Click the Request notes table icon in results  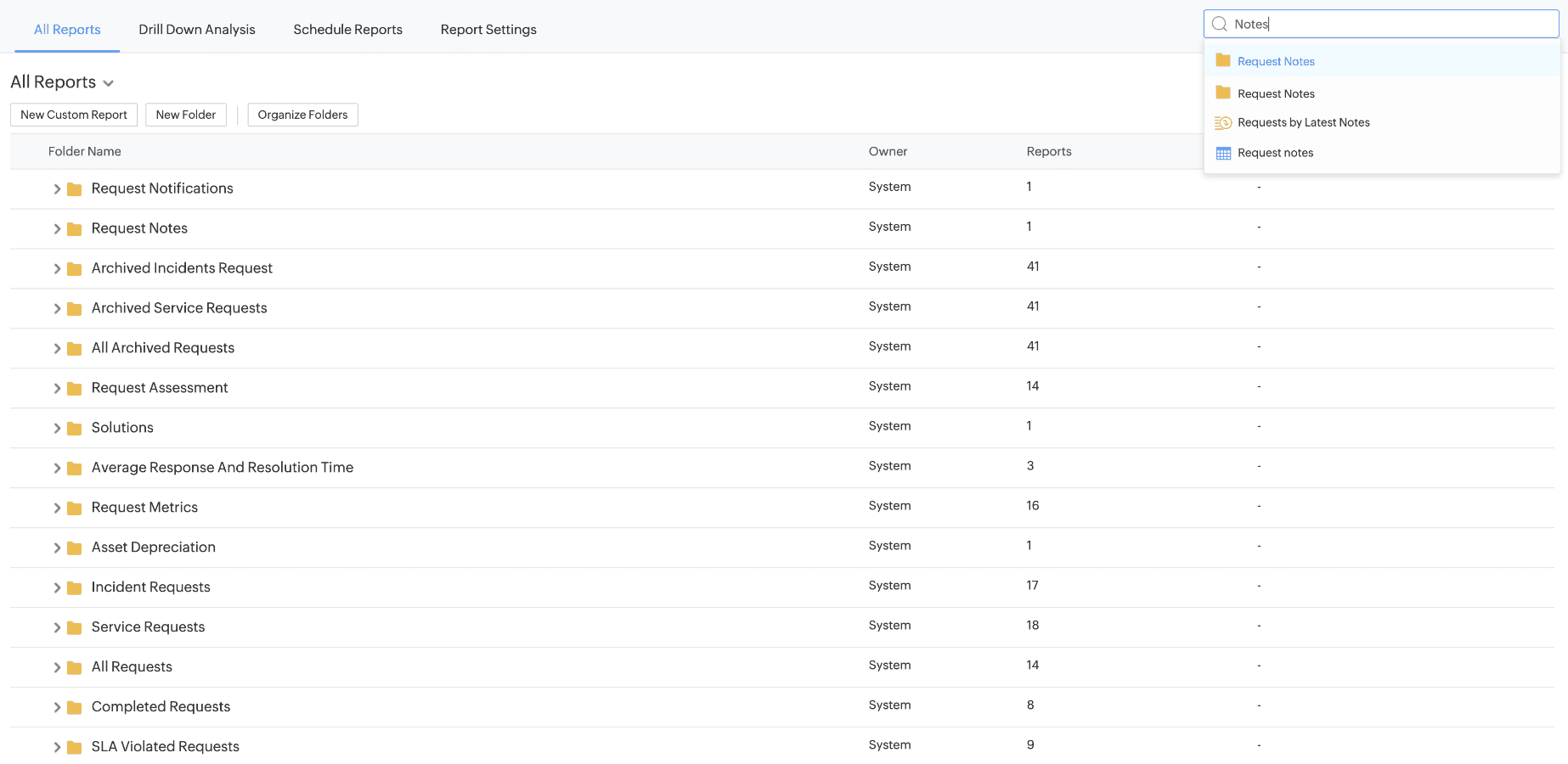coord(1223,154)
